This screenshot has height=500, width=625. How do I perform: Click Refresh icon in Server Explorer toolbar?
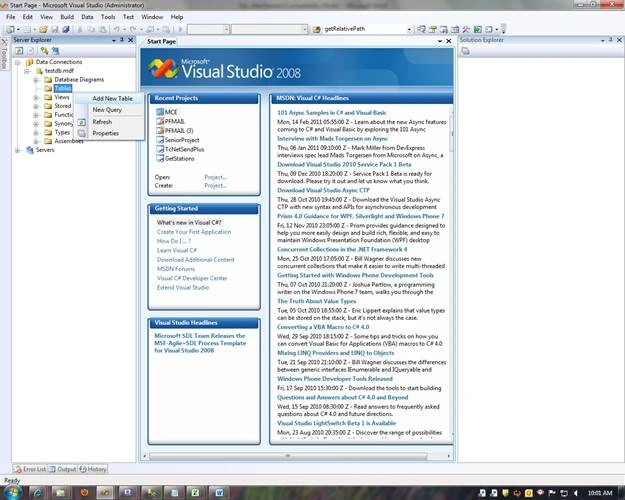19,51
